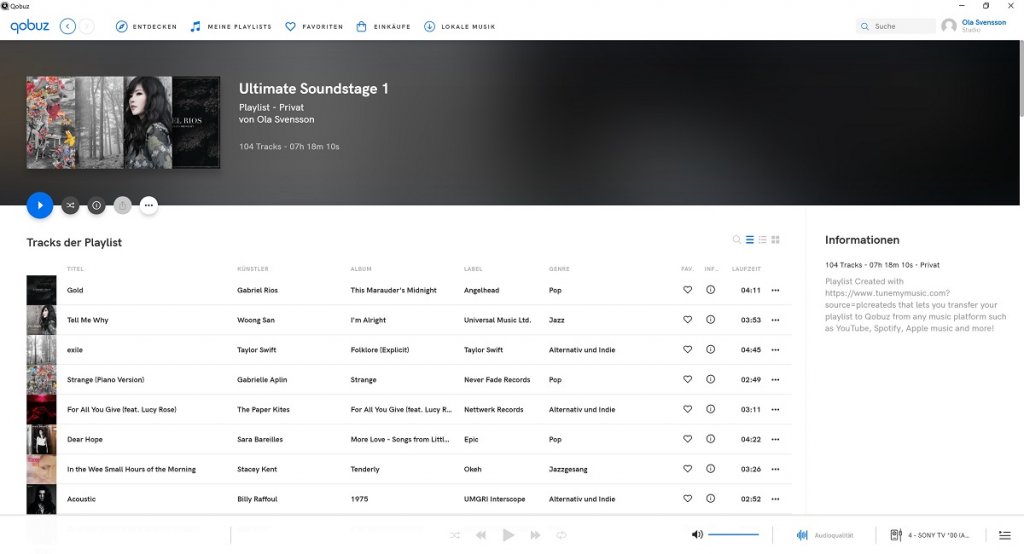
Task: Open artist Sara Bareilles
Action: pos(260,439)
